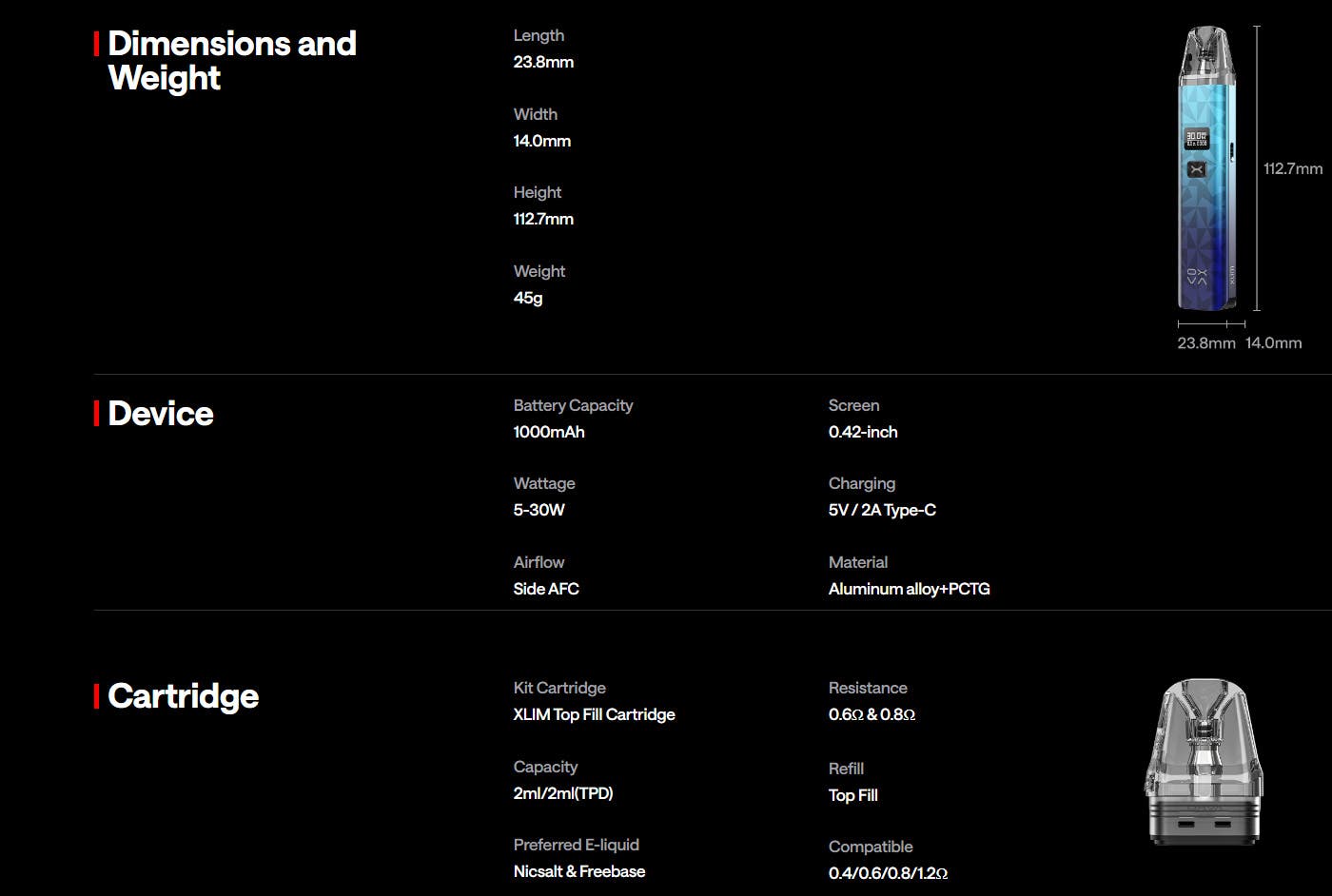Click the vape device product image
Screen dimensions: 1332x896
pyautogui.click(x=1207, y=168)
